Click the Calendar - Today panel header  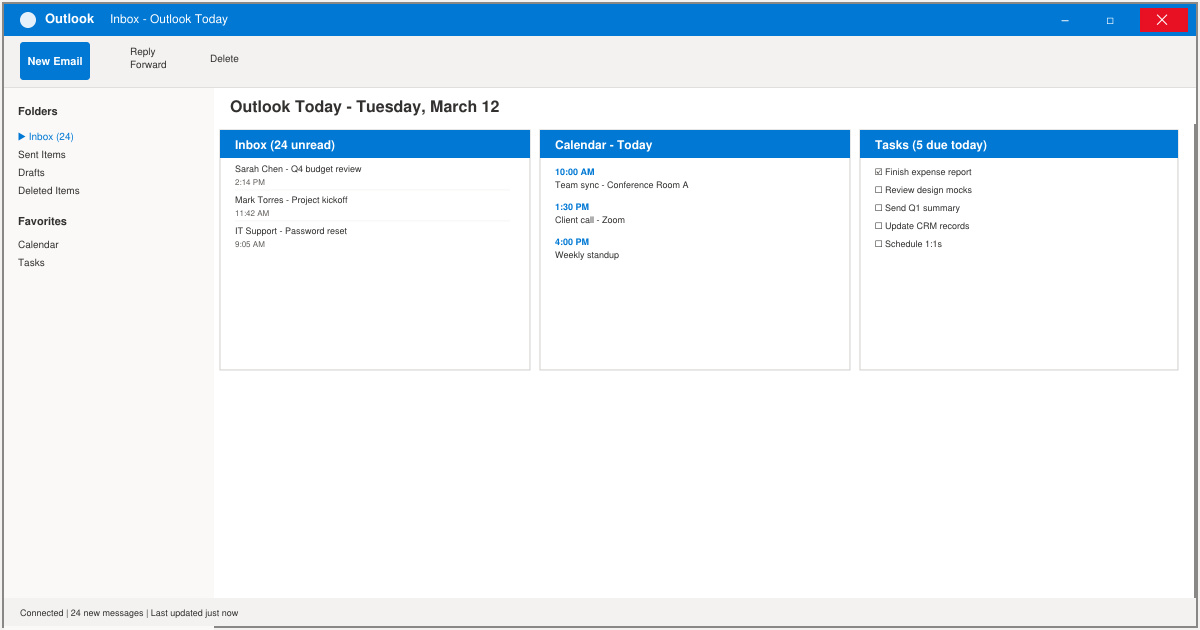tap(695, 144)
